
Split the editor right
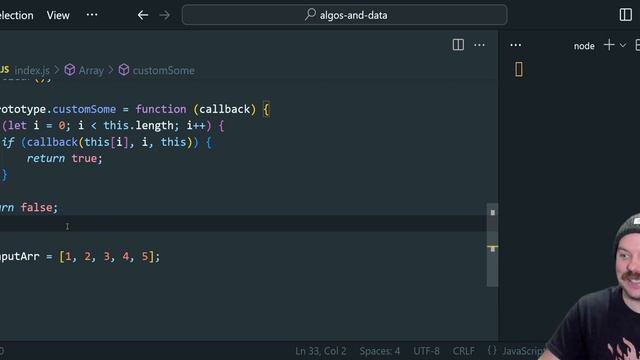pyautogui.click(x=458, y=45)
